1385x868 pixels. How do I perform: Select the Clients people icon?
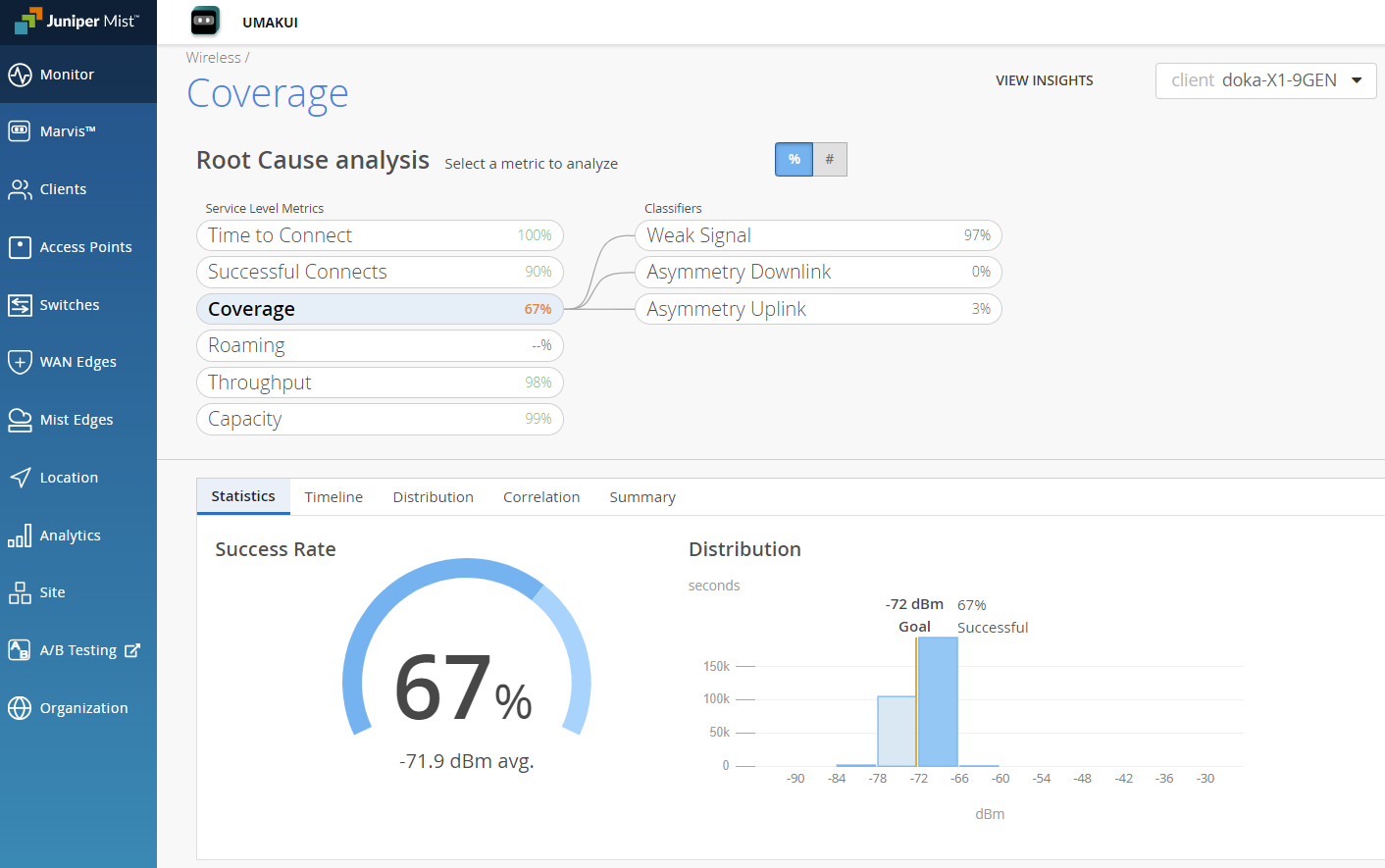coord(20,189)
